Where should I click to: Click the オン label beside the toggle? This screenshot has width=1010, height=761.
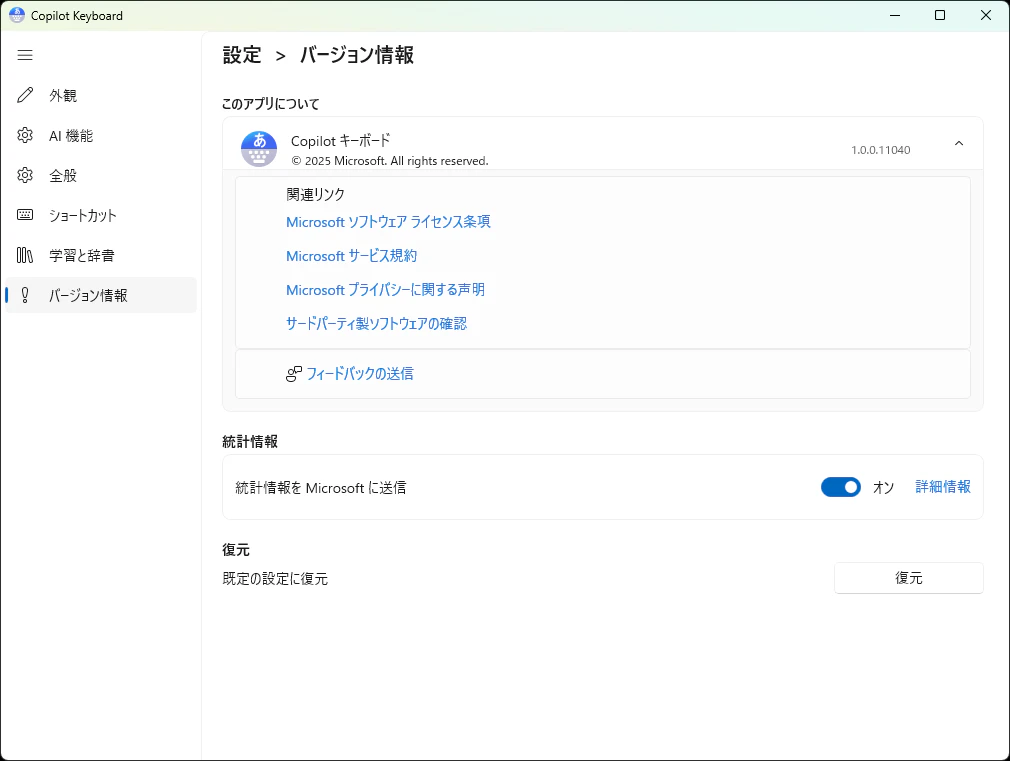(884, 488)
